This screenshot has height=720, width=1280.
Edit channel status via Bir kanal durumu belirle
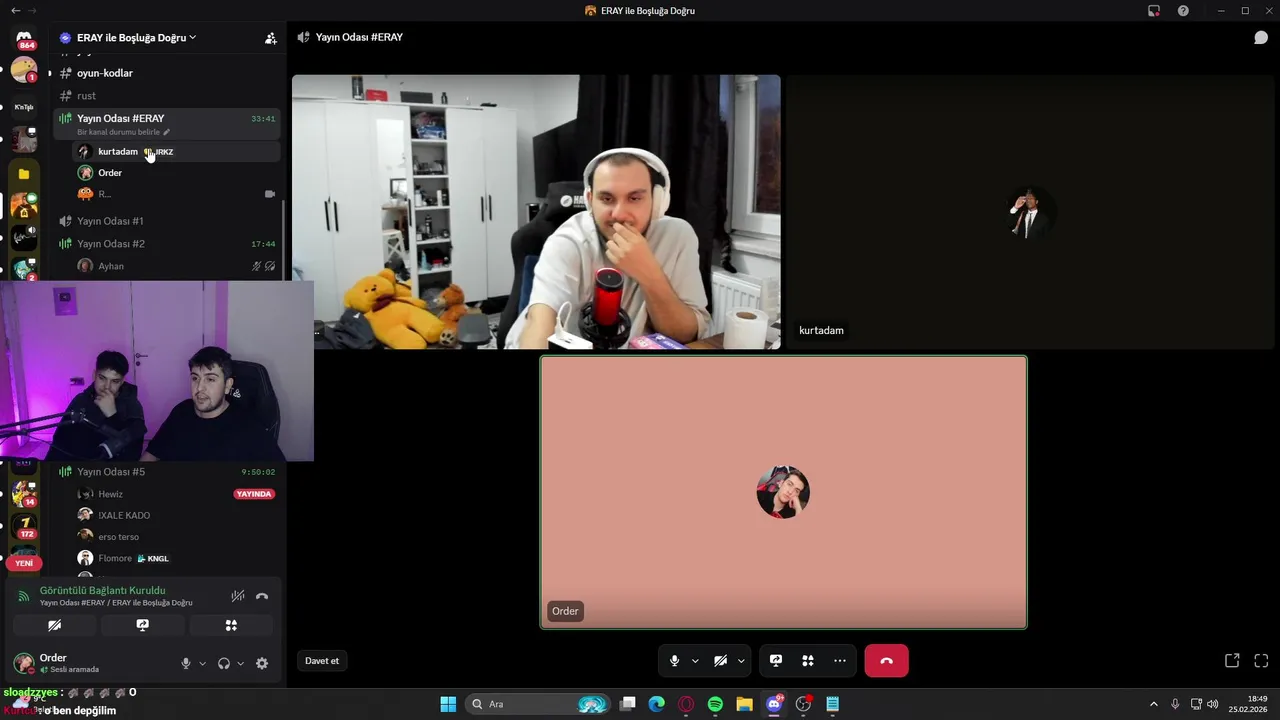(x=123, y=132)
